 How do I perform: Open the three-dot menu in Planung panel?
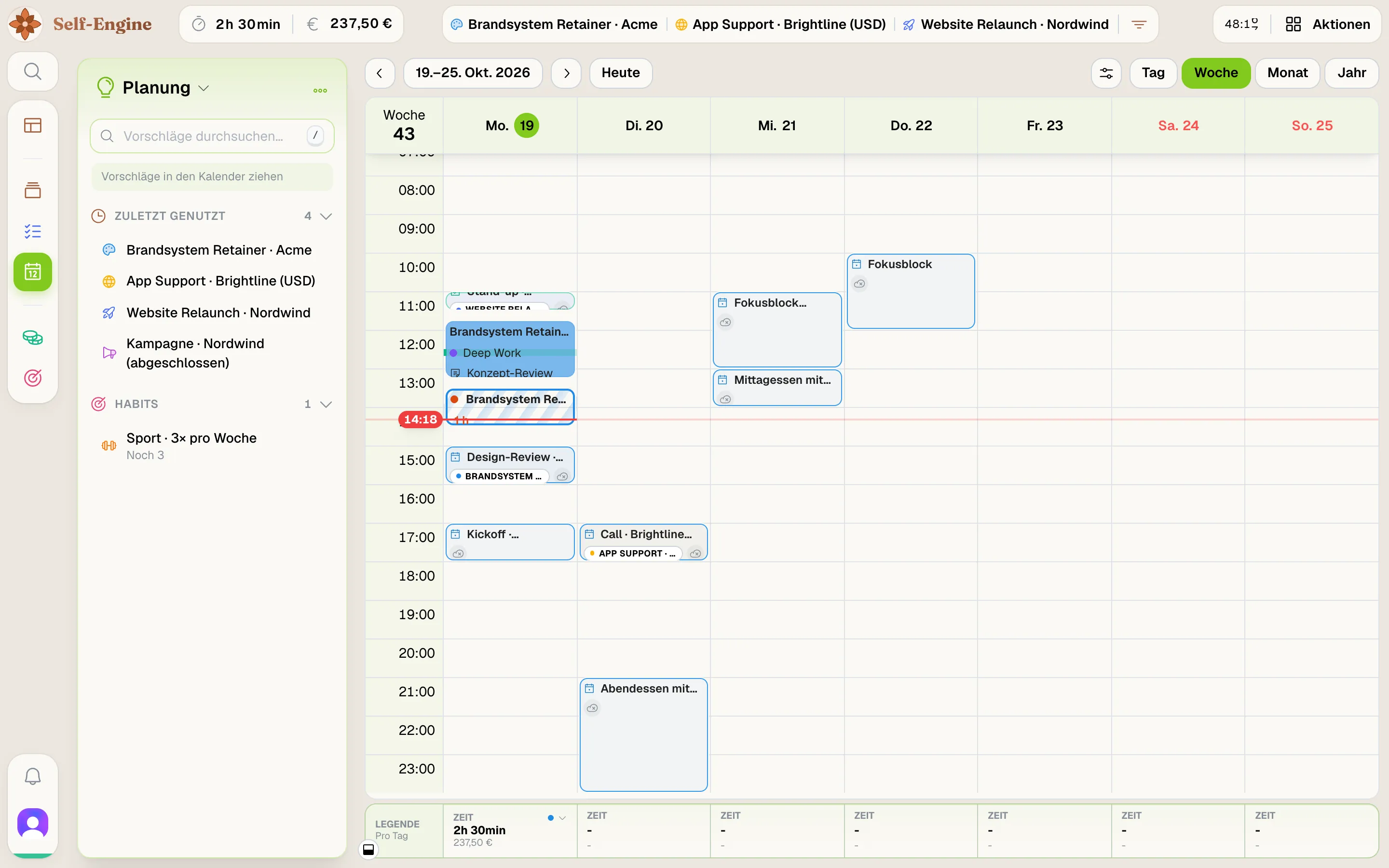pyautogui.click(x=320, y=90)
